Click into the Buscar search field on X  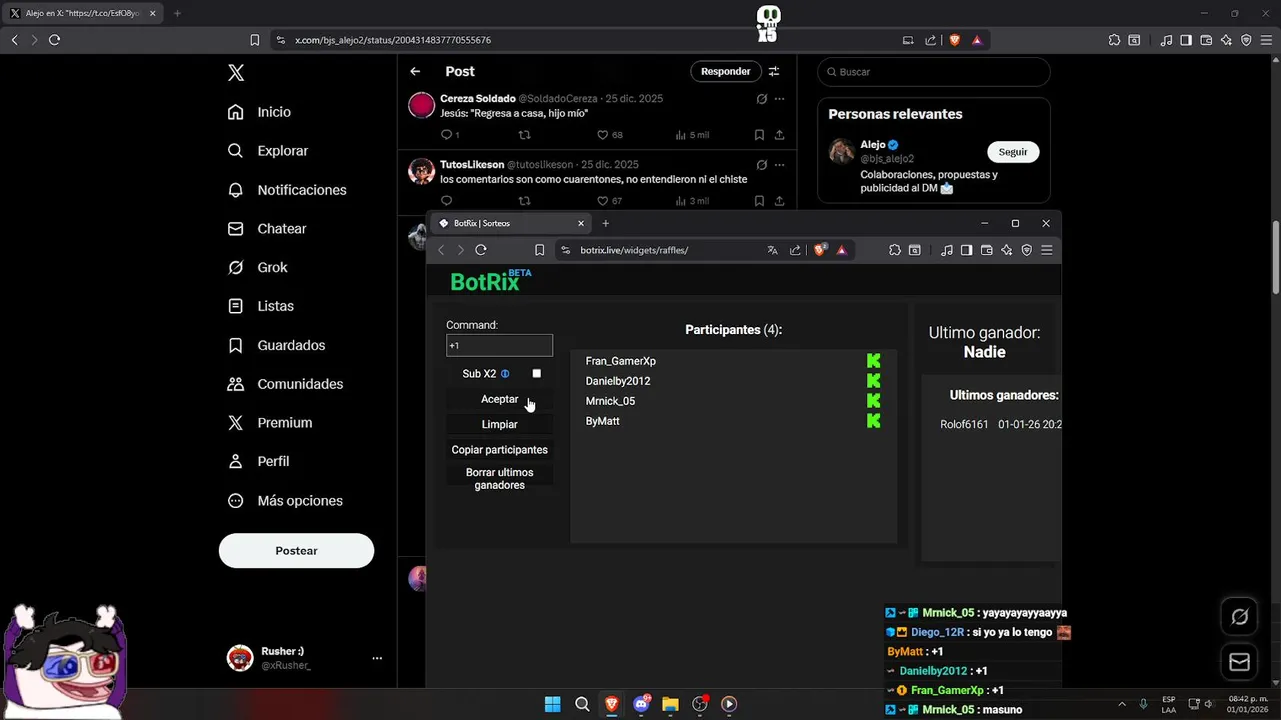(x=934, y=72)
